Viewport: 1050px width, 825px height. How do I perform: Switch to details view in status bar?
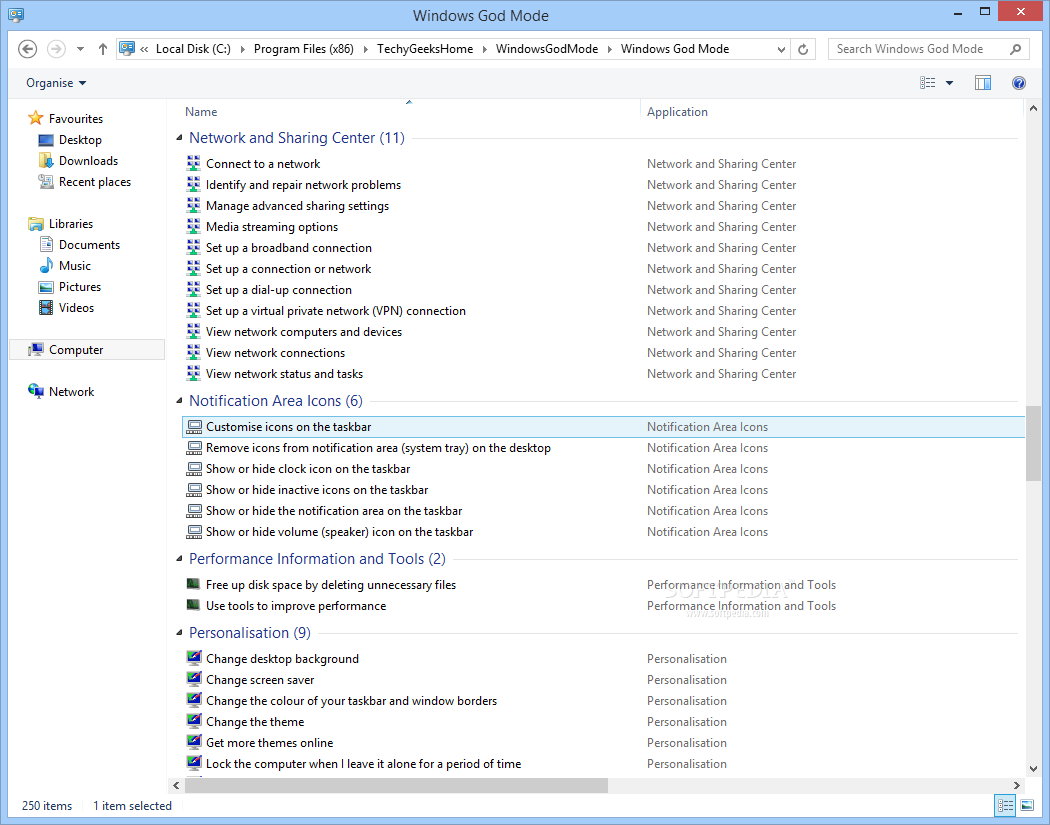[1005, 806]
